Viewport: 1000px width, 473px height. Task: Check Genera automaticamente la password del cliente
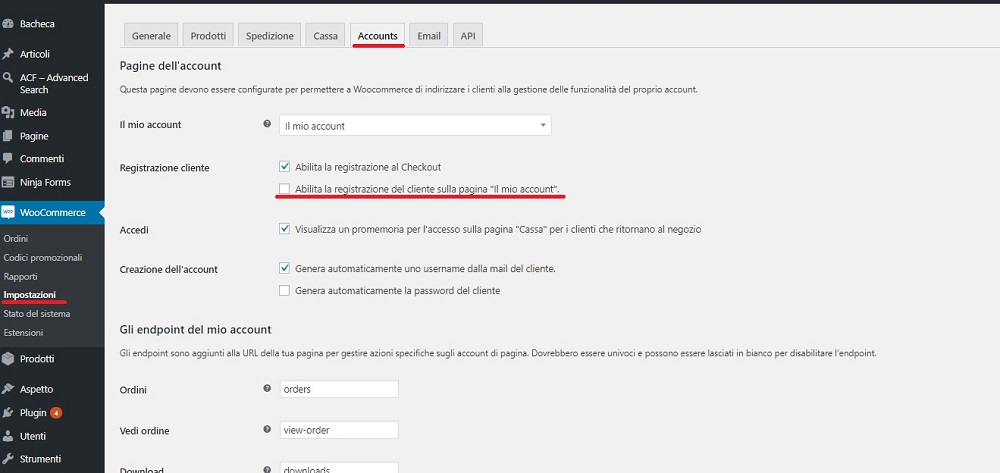click(x=284, y=291)
